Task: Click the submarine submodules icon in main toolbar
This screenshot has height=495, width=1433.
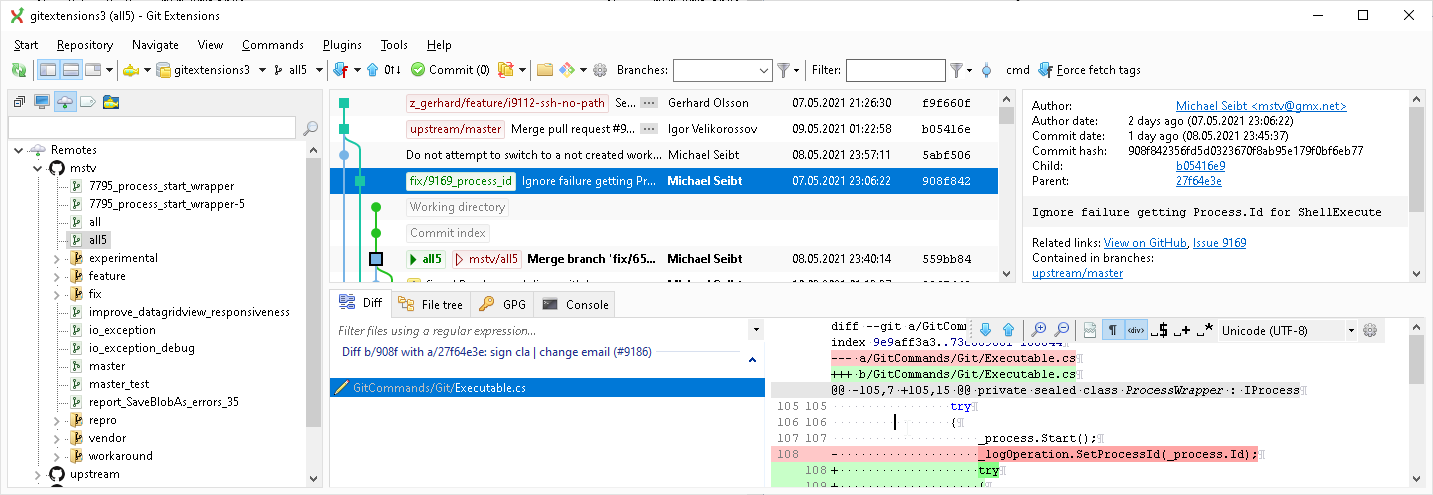Action: point(130,70)
